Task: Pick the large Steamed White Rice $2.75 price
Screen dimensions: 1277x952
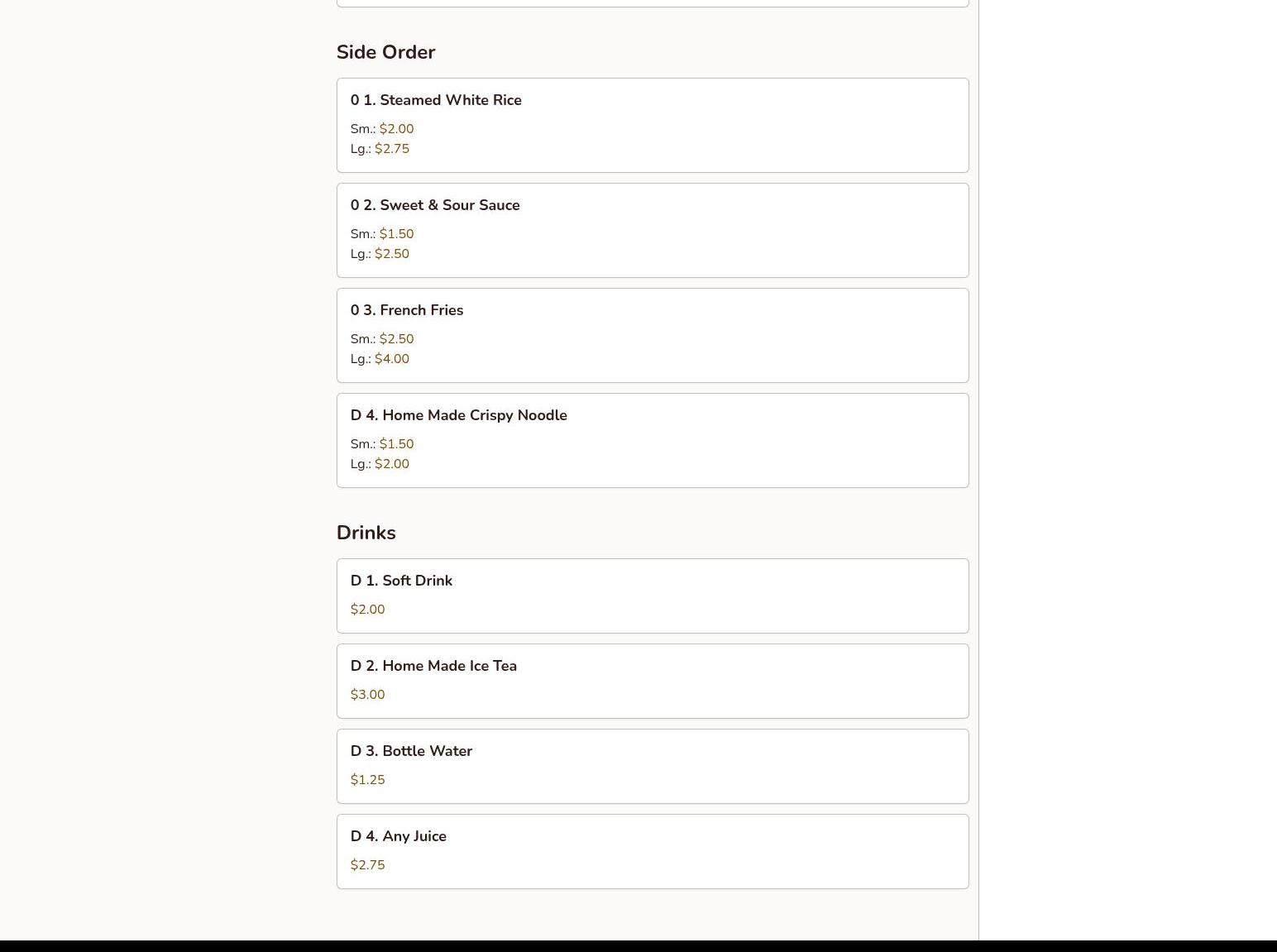Action: [392, 149]
